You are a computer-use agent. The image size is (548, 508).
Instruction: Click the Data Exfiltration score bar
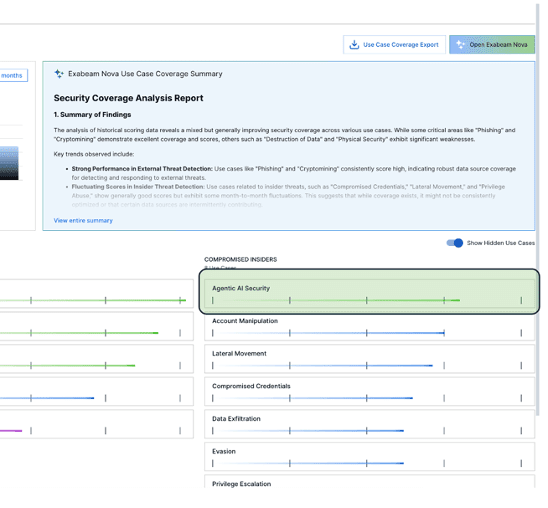(367, 431)
